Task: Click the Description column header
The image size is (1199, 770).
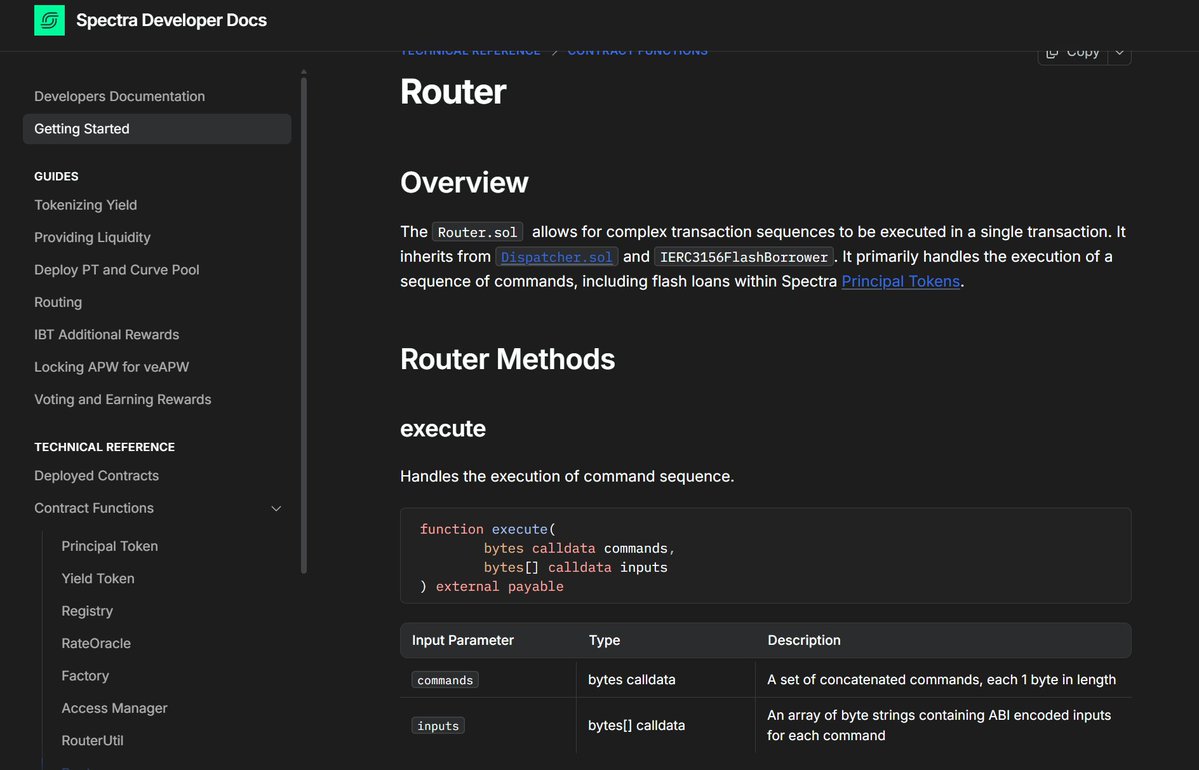Action: pos(804,640)
